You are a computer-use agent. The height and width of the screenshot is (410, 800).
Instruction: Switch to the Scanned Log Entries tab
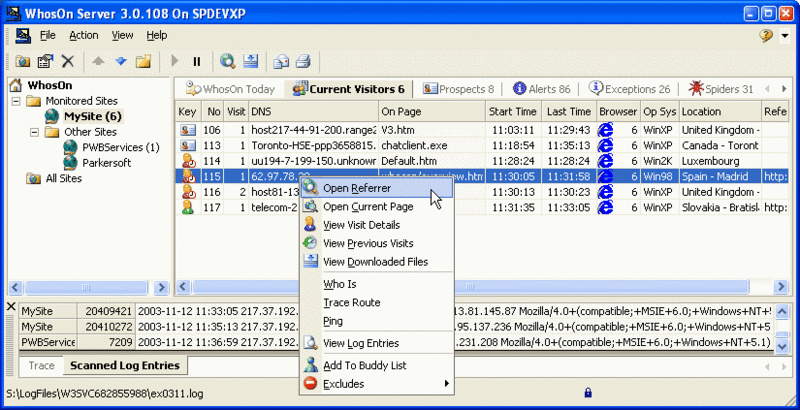click(125, 366)
